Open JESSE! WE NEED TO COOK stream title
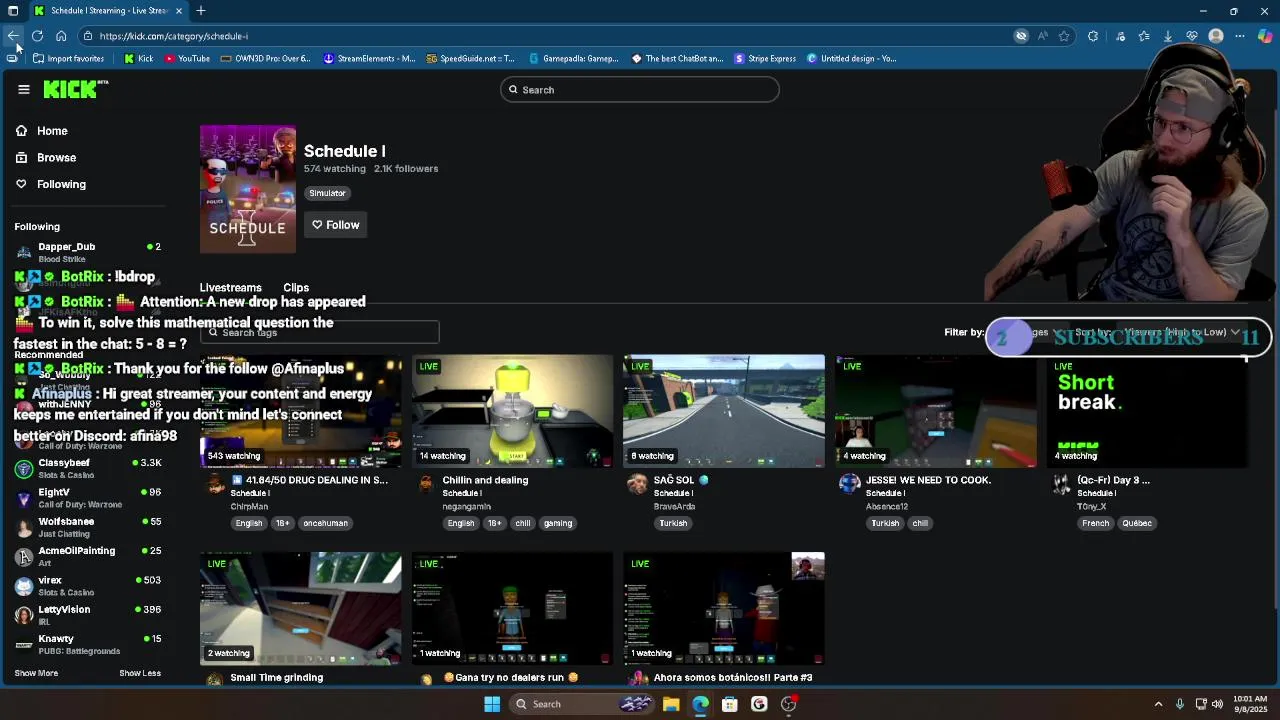 click(928, 480)
